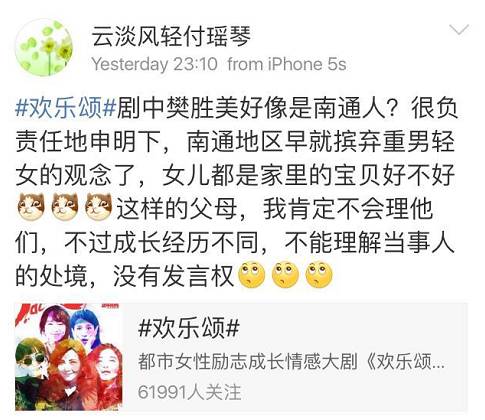Tap the first thinking face emoji
The height and width of the screenshot is (420, 485).
(252, 275)
